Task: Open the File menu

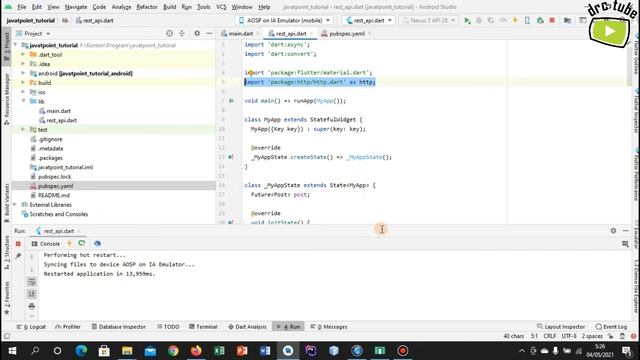Action: [x=22, y=7]
